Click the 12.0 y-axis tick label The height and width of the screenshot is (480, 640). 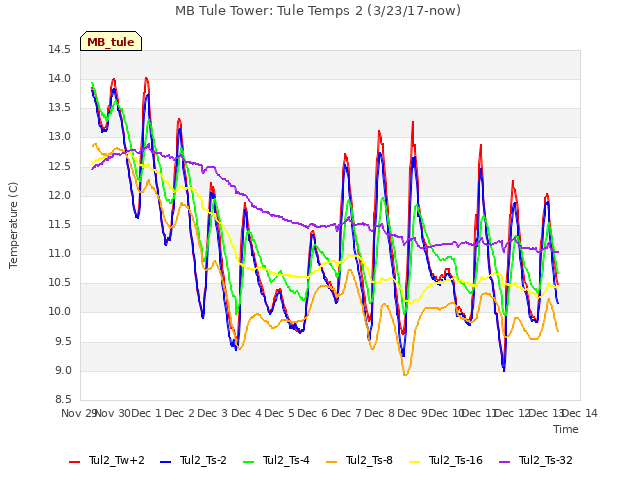[59, 196]
